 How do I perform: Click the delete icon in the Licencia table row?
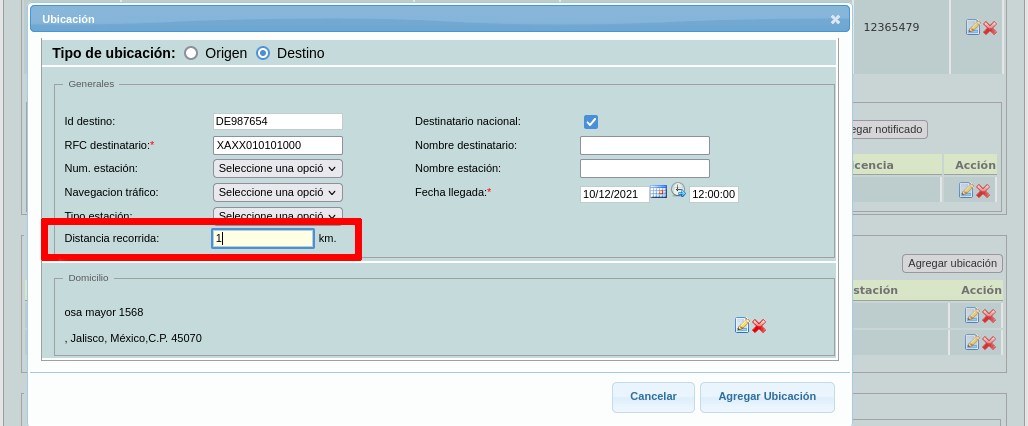[983, 190]
